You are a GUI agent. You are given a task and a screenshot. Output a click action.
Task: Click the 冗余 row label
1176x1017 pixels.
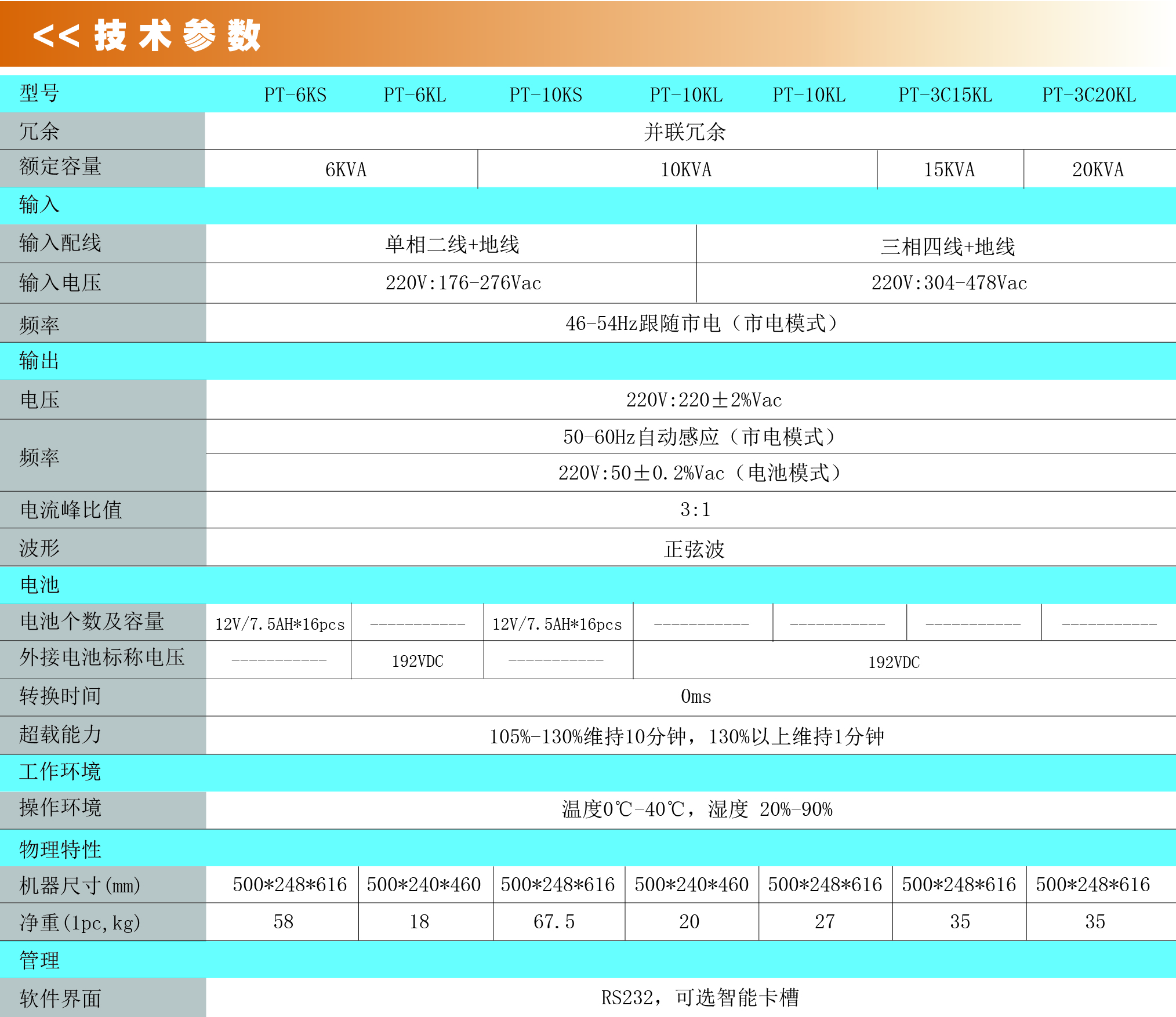(39, 131)
